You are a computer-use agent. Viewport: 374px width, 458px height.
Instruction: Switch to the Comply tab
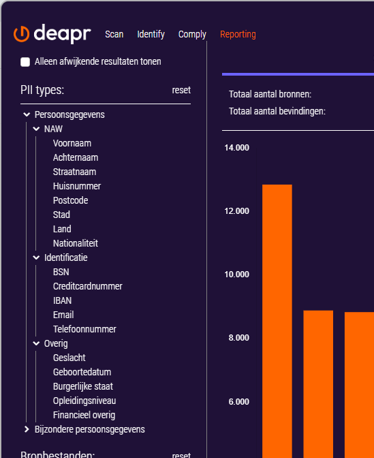(x=192, y=34)
